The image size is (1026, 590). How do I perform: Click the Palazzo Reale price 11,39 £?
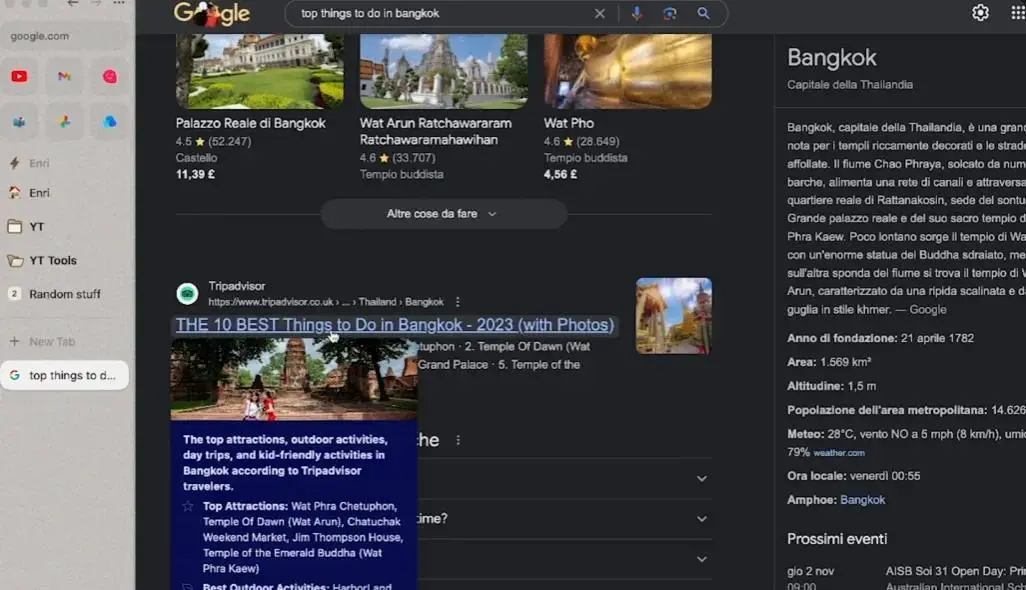coord(195,174)
